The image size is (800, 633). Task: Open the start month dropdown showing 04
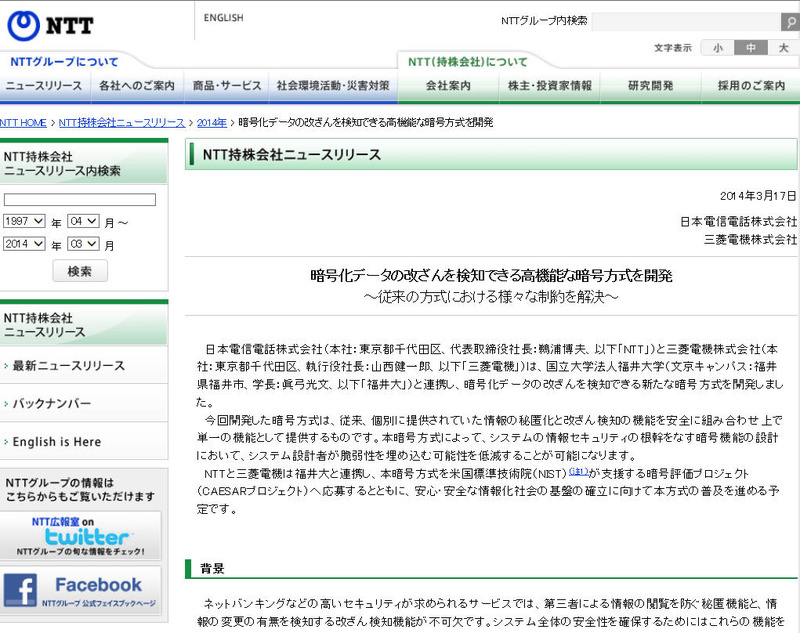click(x=82, y=221)
